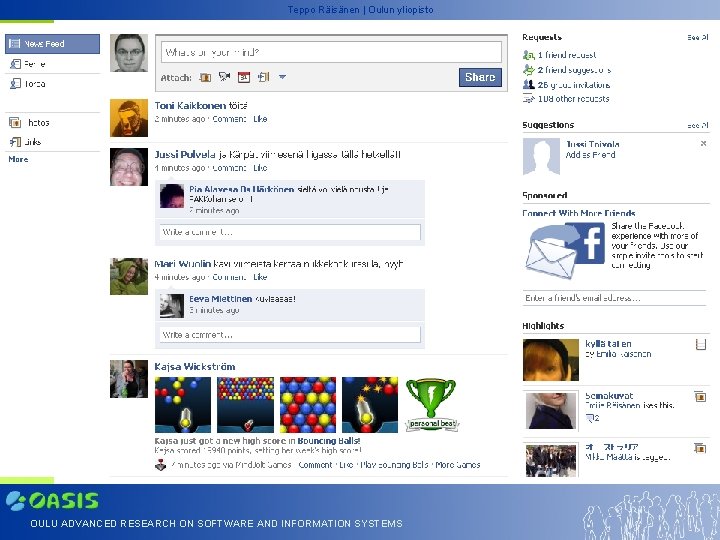
Task: Click the friend's email address field
Action: click(614, 298)
